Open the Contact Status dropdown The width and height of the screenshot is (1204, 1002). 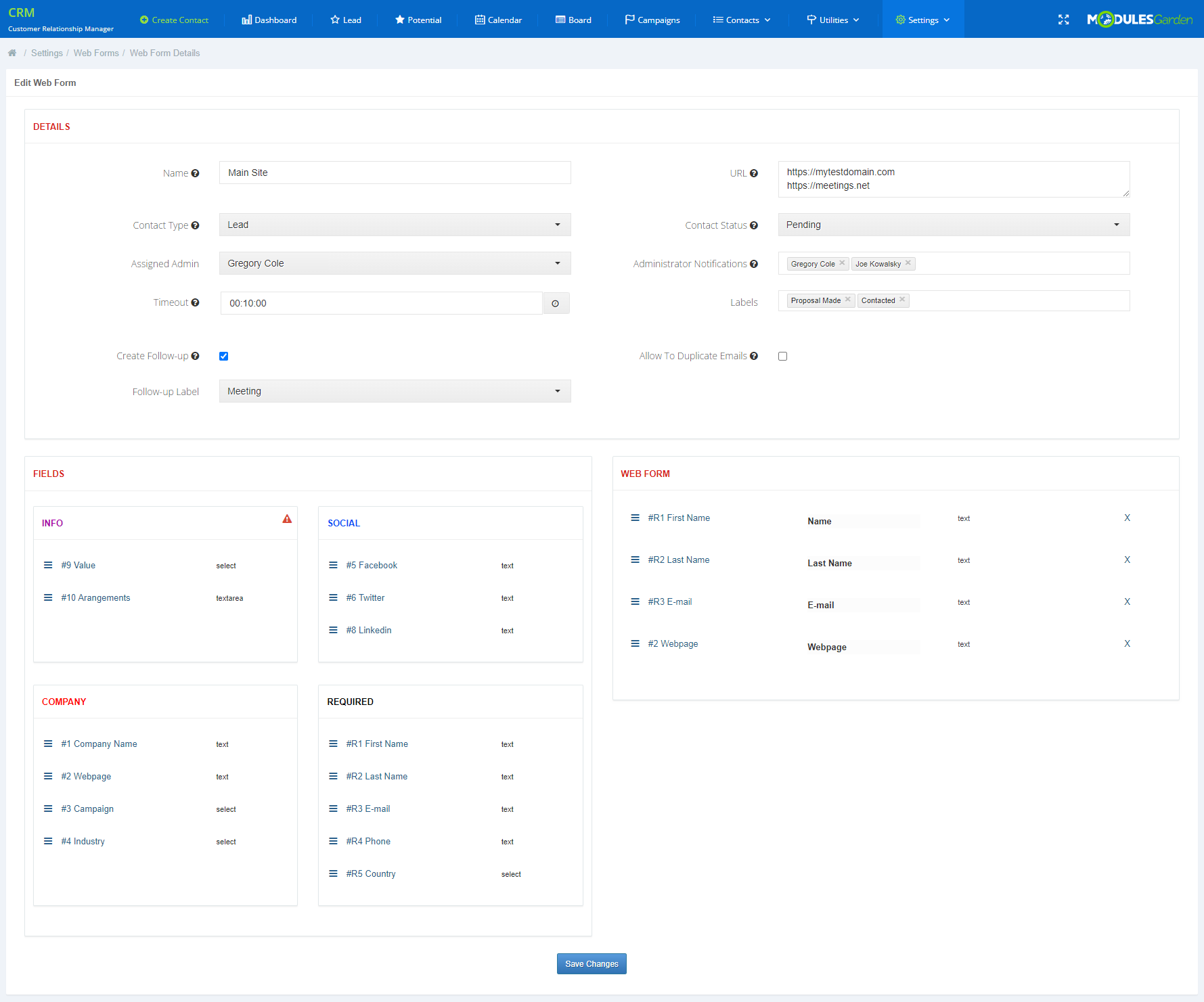tap(954, 225)
